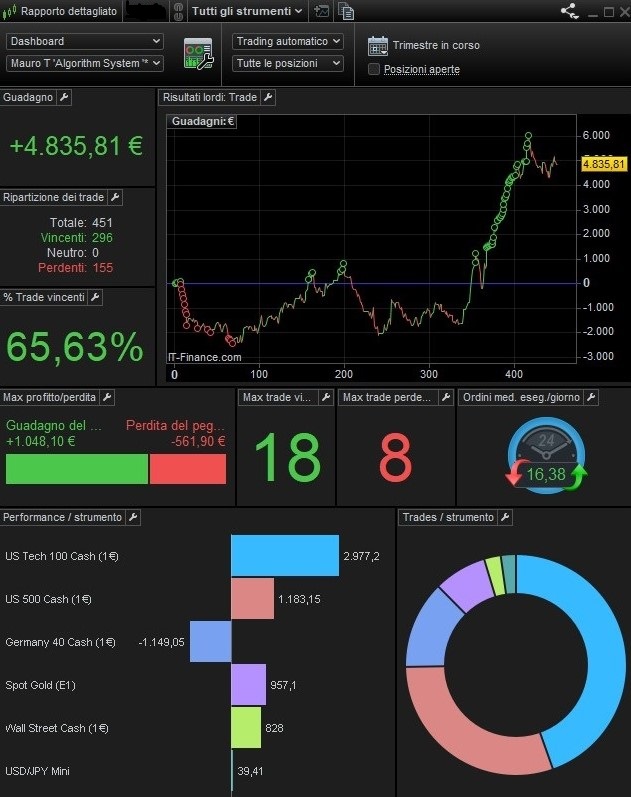Toggle the Posizioni aperte checkbox
This screenshot has height=797, width=631.
point(374,69)
